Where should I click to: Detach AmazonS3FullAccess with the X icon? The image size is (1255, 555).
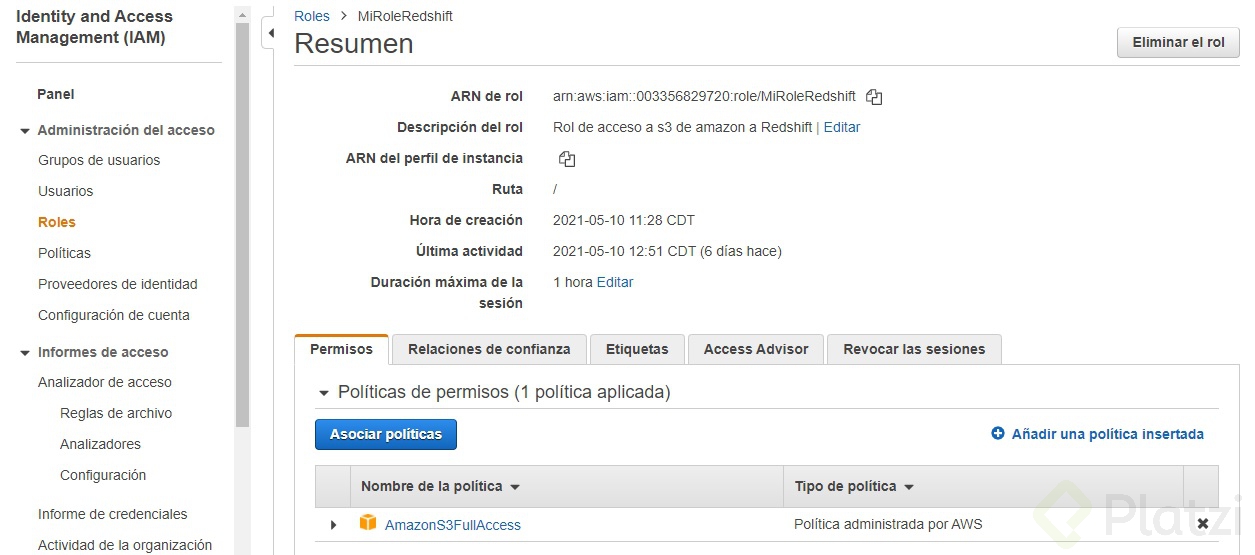1202,523
